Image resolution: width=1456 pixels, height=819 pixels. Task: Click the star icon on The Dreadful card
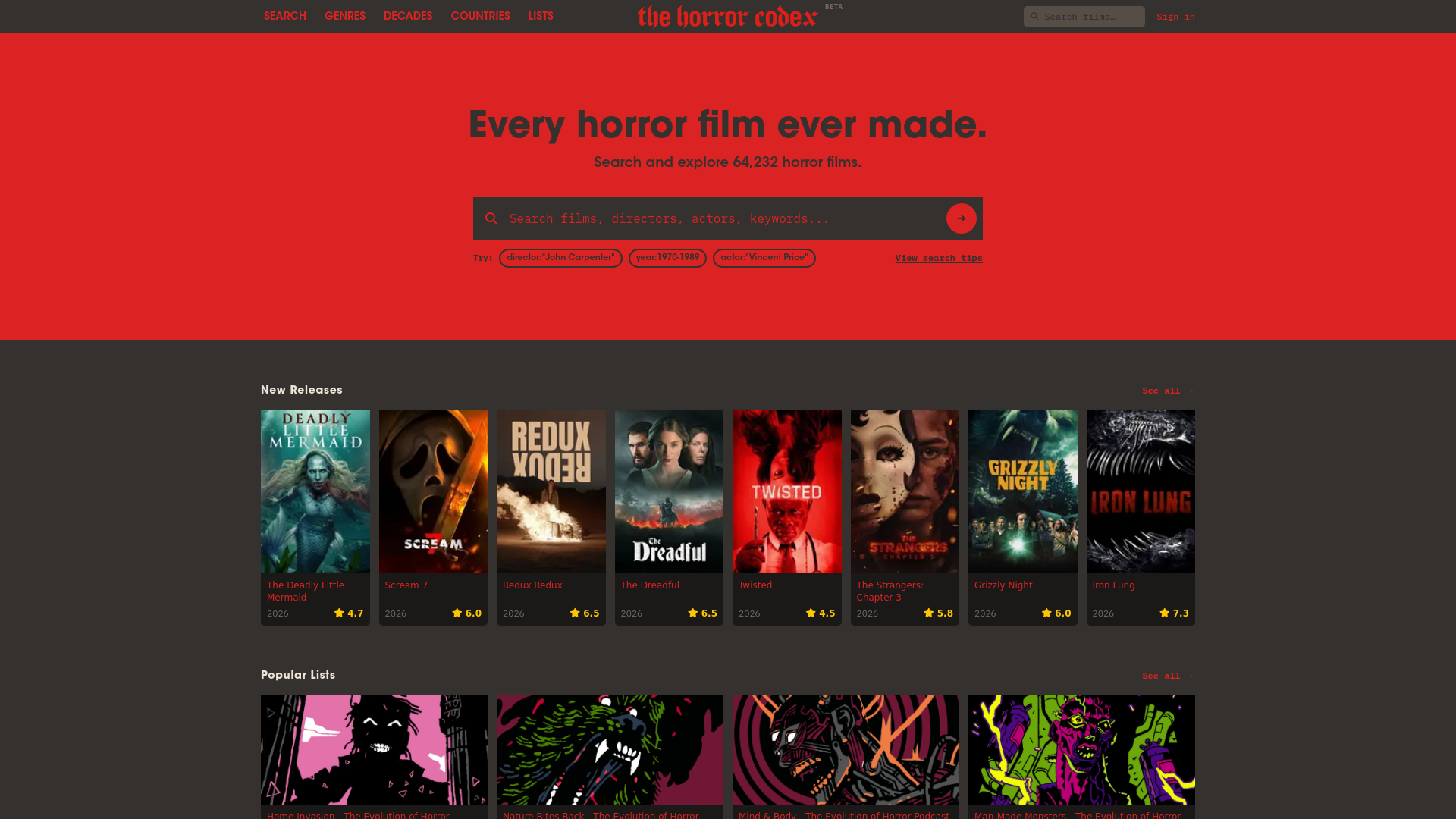692,613
